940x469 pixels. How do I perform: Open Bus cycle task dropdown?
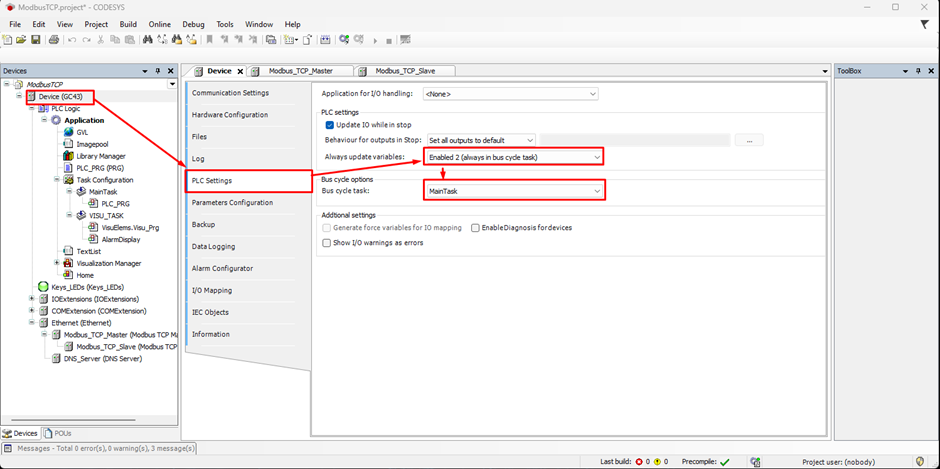pyautogui.click(x=514, y=191)
